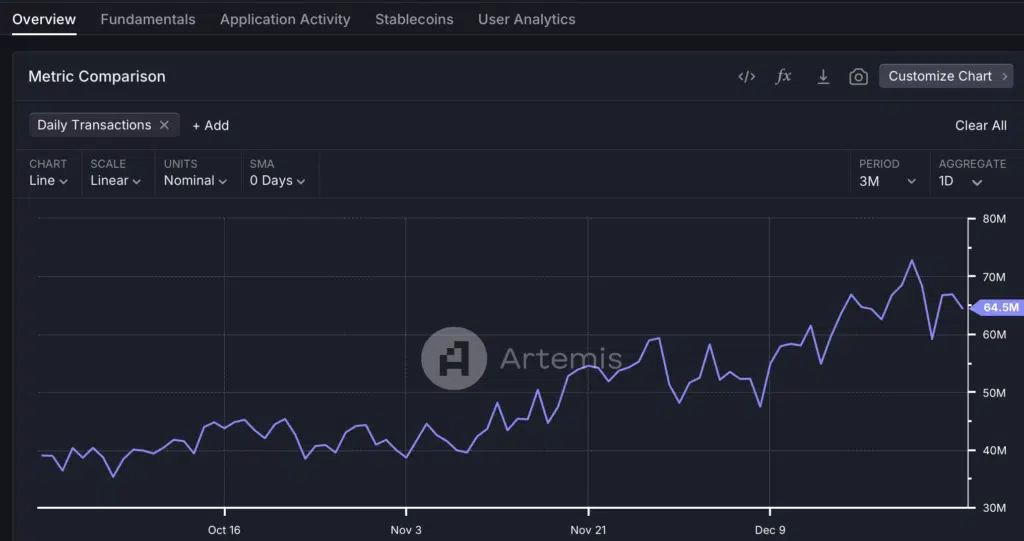Open the Customize Chart panel
This screenshot has width=1024, height=541.
point(945,76)
